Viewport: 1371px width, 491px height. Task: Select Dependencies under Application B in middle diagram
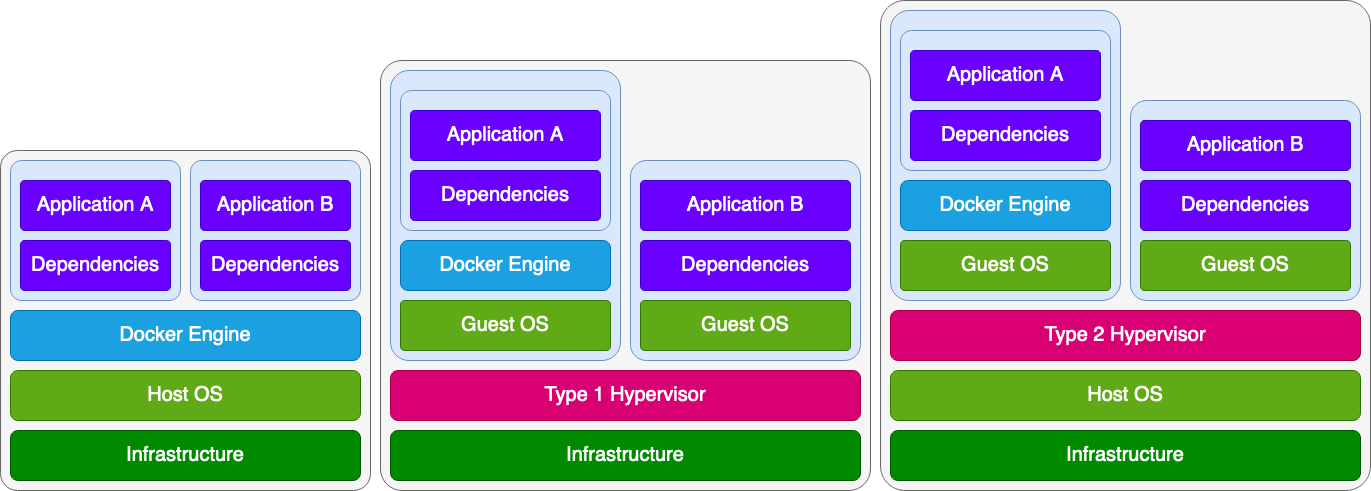pyautogui.click(x=745, y=265)
